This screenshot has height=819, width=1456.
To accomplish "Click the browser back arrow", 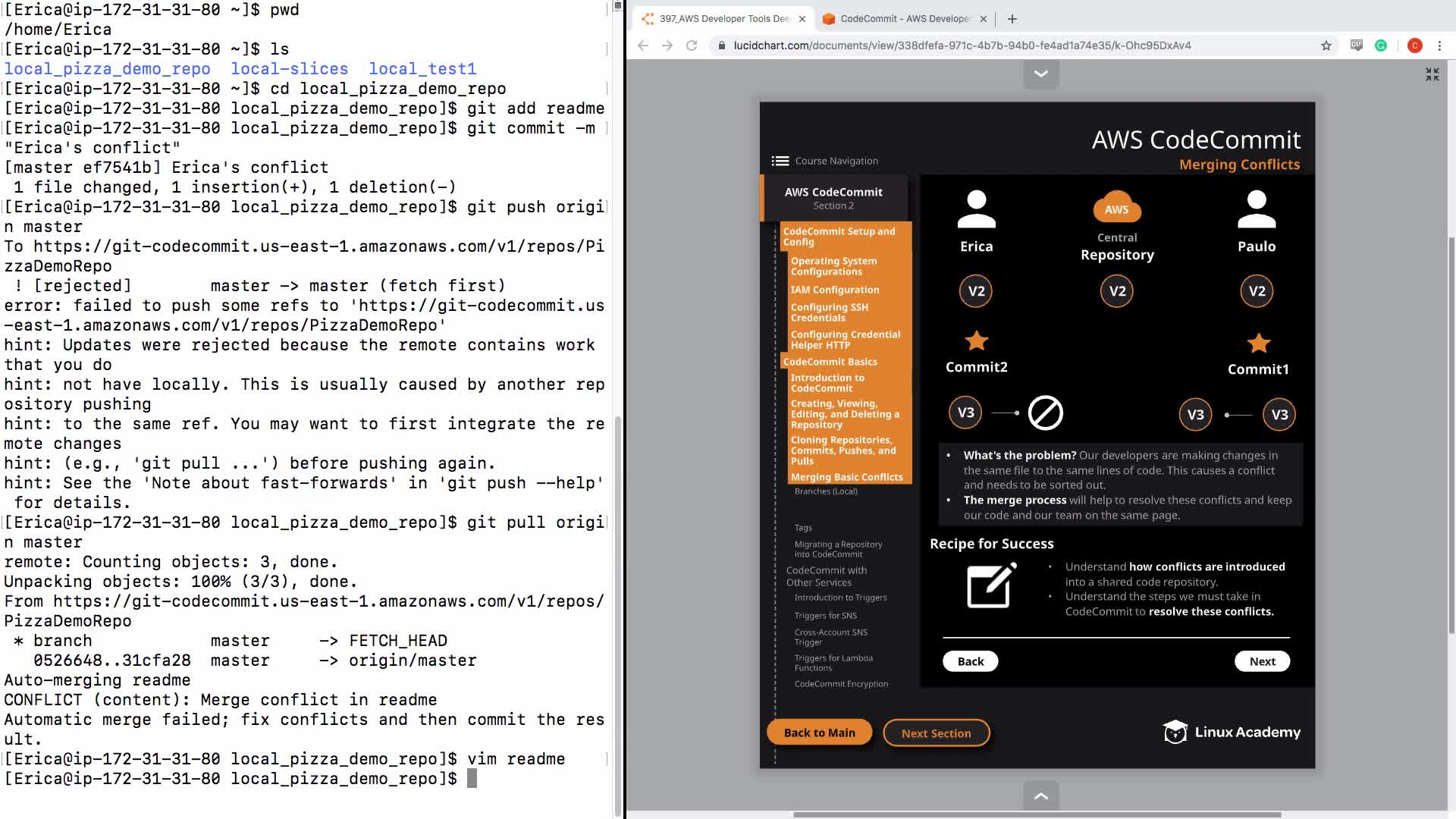I will coord(643,45).
